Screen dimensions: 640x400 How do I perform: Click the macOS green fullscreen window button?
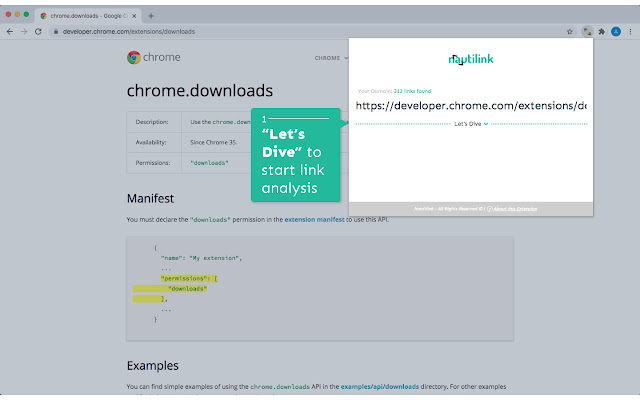(26, 14)
